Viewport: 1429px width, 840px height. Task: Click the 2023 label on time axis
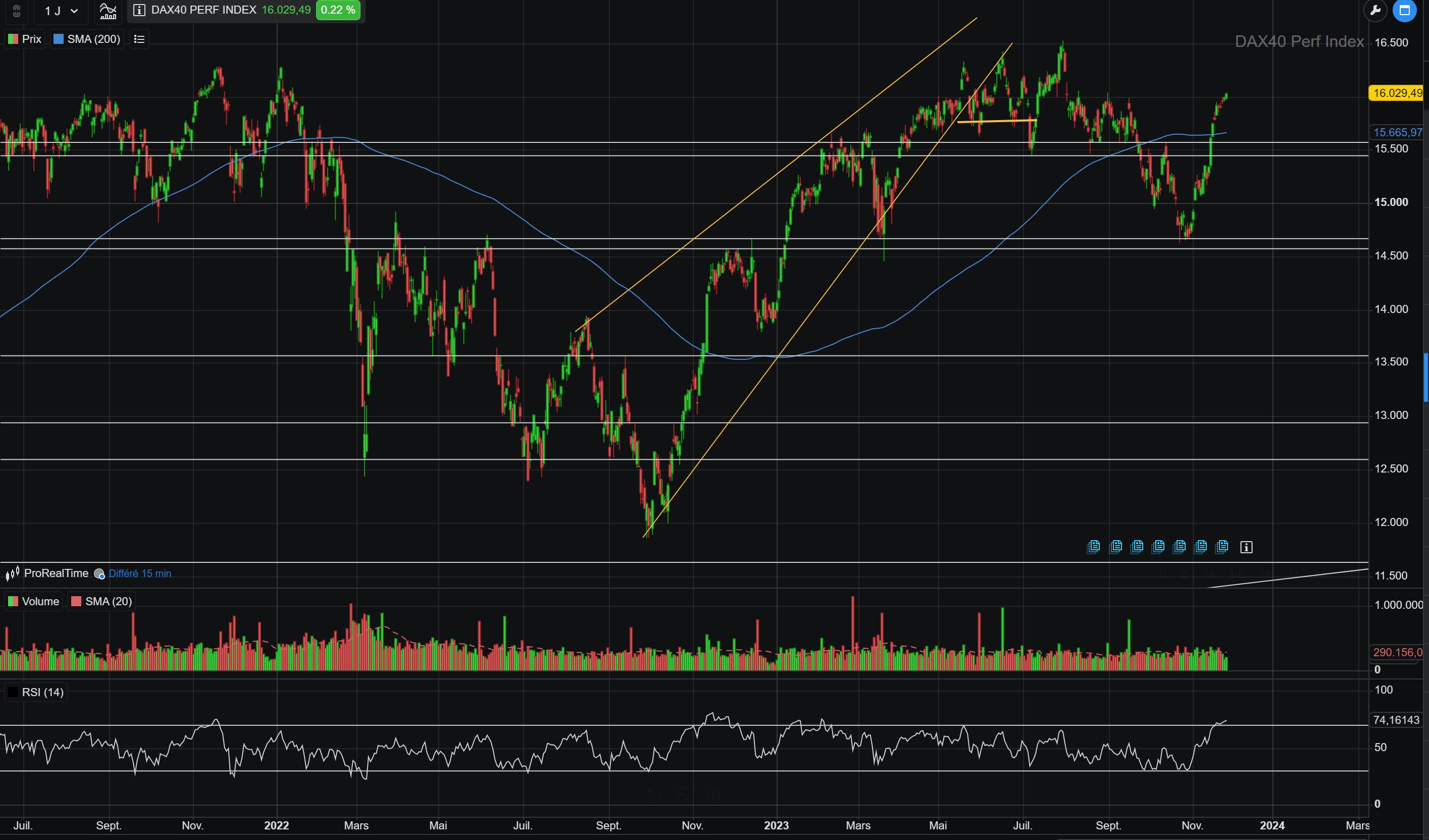pos(776,825)
